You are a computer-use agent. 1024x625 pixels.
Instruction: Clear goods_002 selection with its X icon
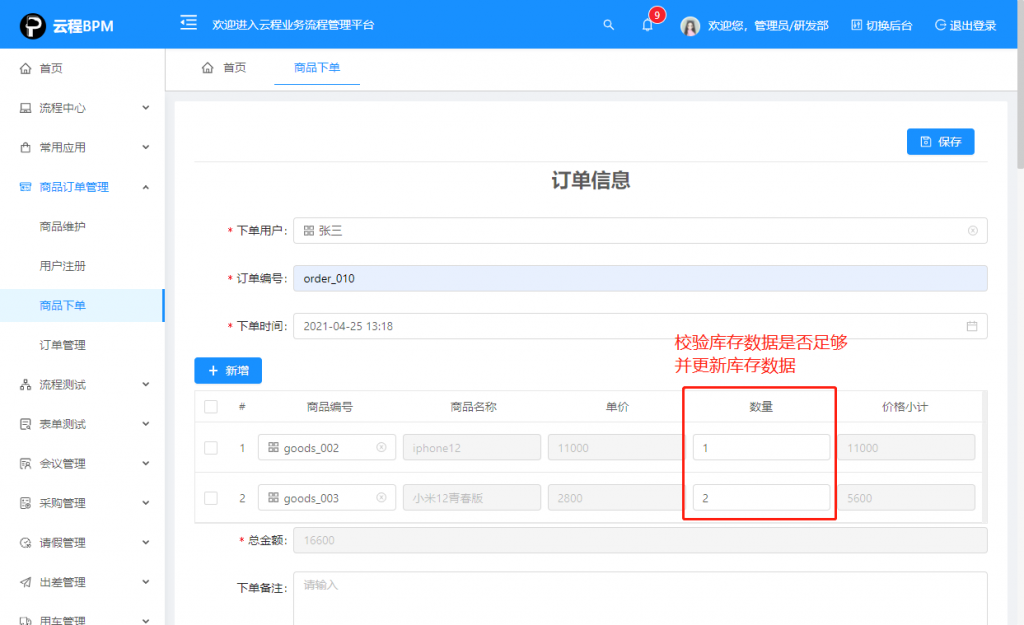tap(381, 448)
